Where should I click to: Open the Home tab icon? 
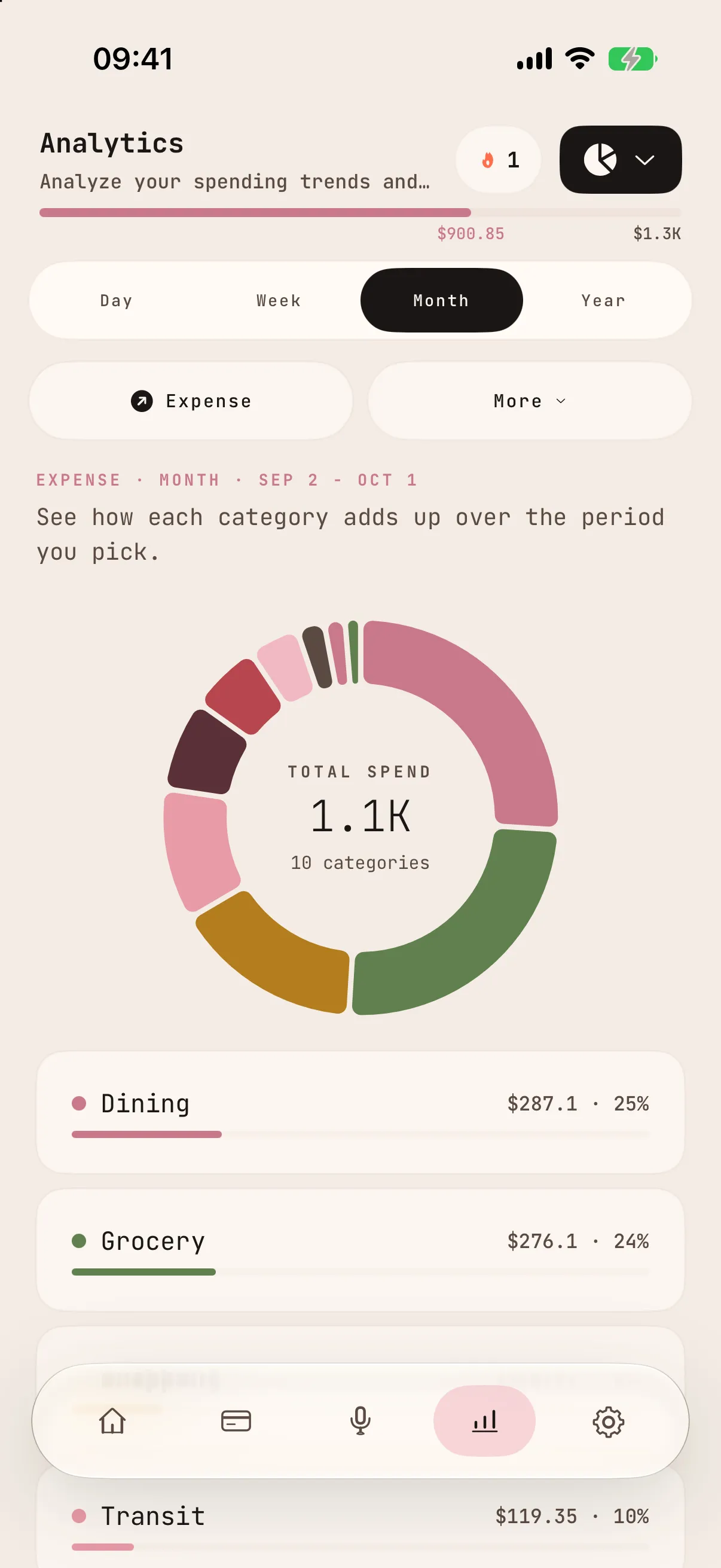112,1421
